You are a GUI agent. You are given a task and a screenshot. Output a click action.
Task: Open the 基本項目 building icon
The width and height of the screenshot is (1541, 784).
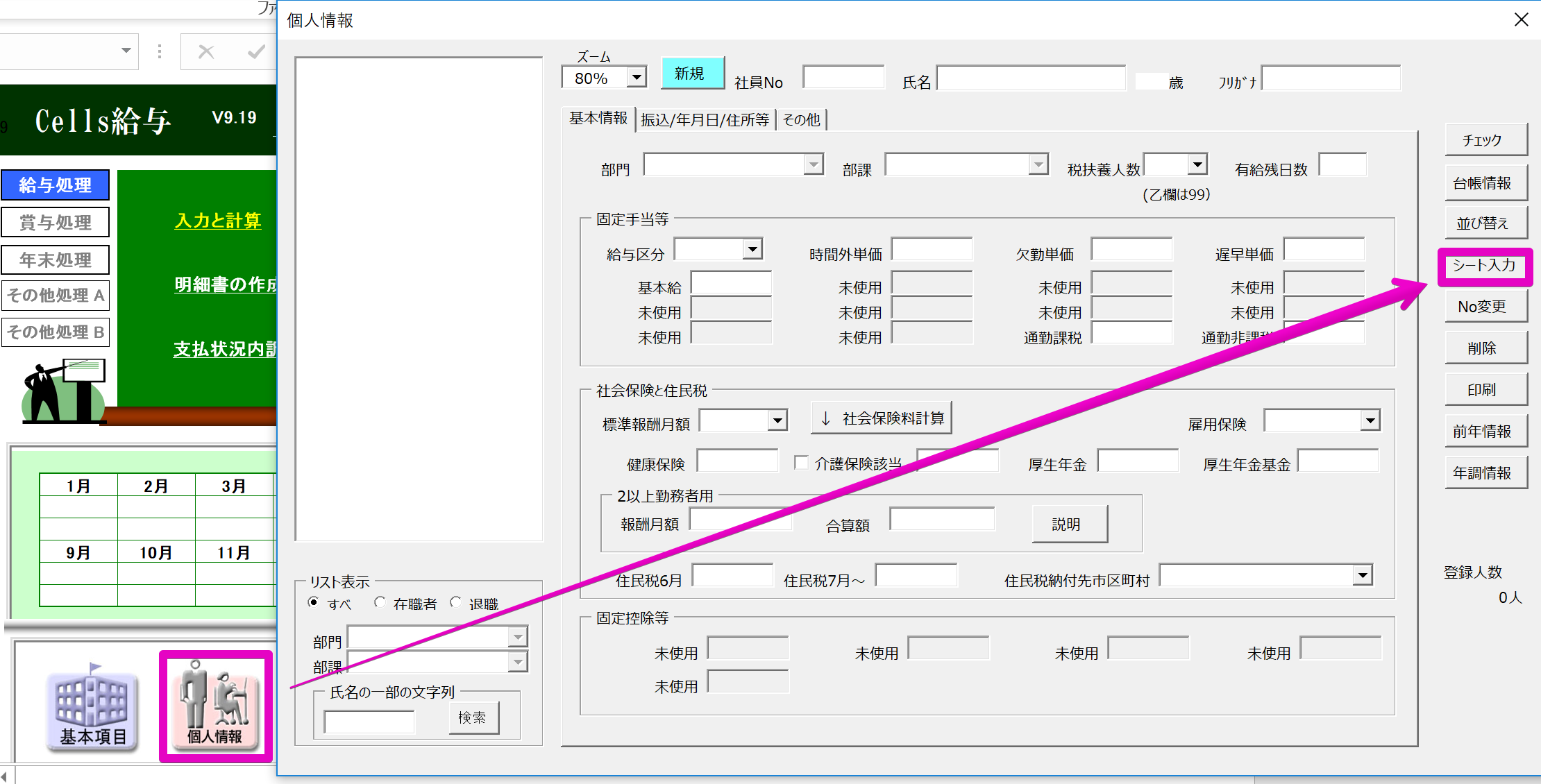[x=92, y=706]
